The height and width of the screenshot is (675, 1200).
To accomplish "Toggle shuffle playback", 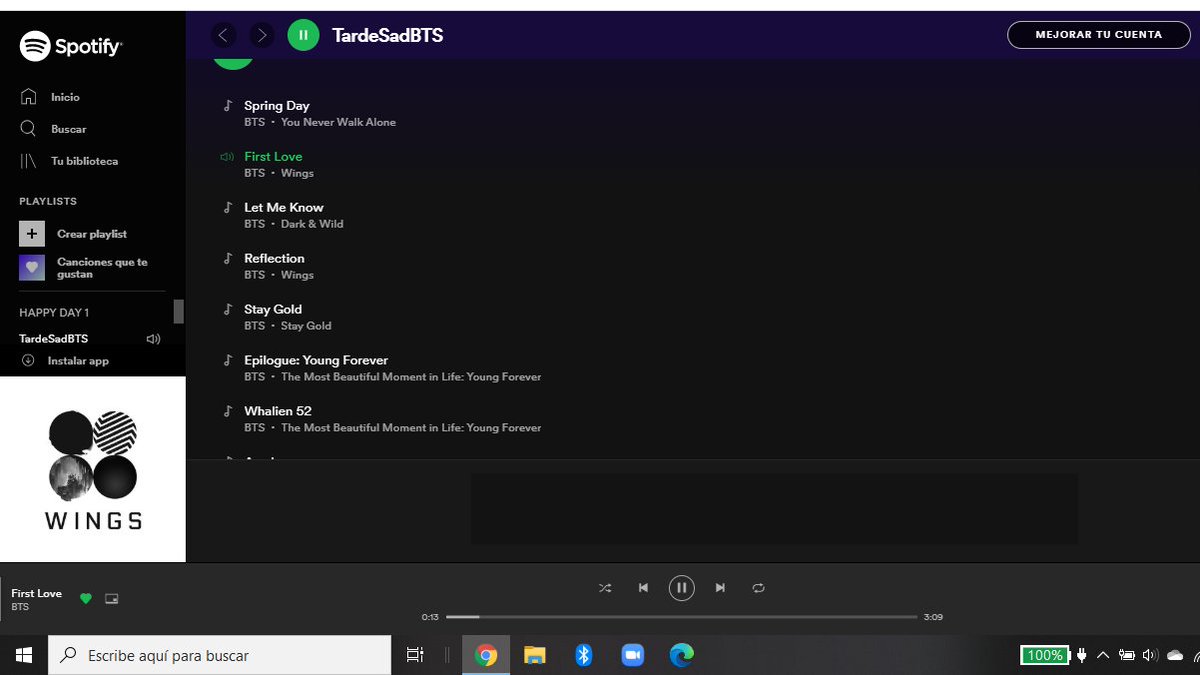I will [605, 588].
